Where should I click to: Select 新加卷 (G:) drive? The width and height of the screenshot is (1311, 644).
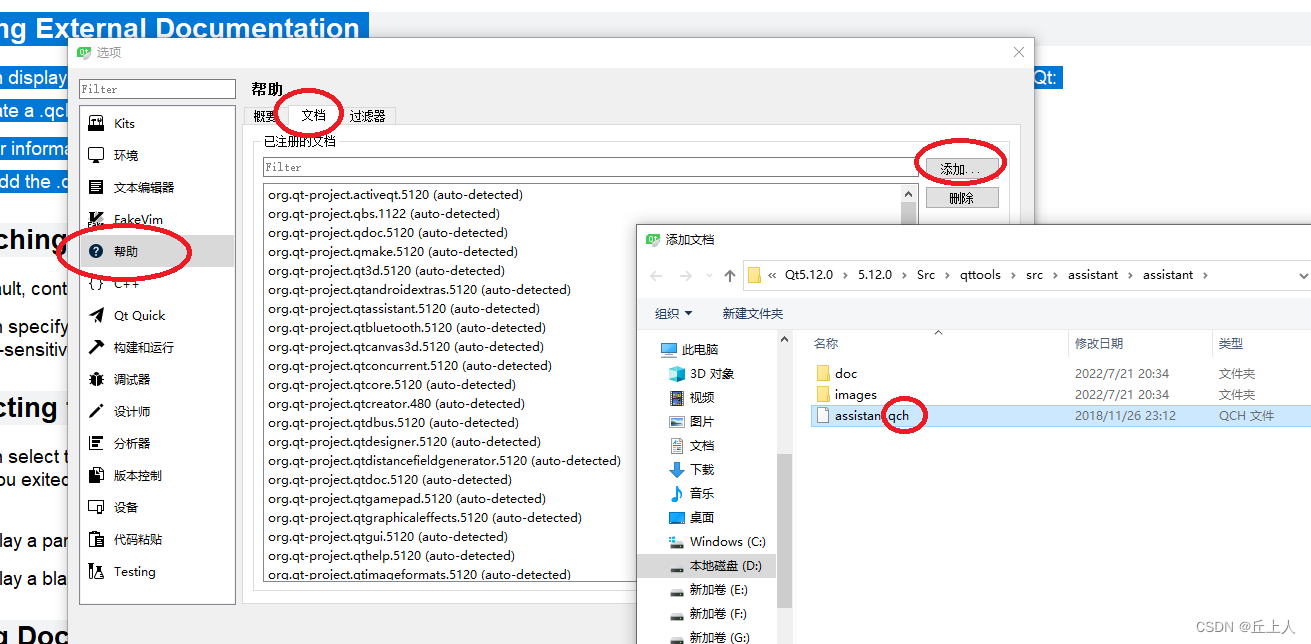tap(709, 637)
